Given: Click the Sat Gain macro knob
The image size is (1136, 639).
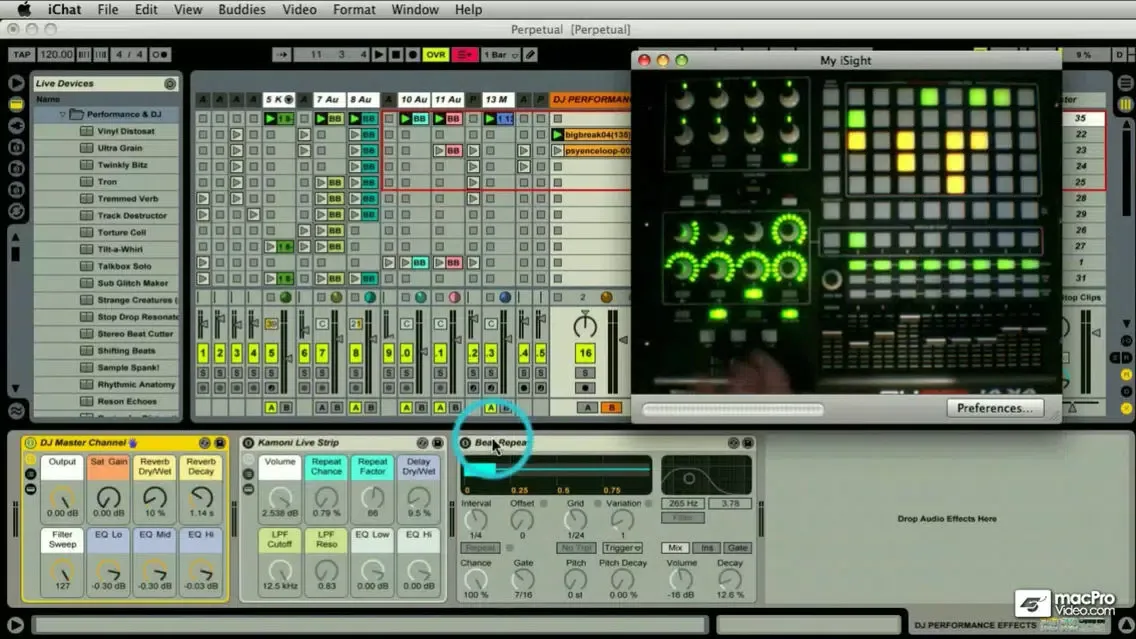Looking at the screenshot, I should [109, 498].
